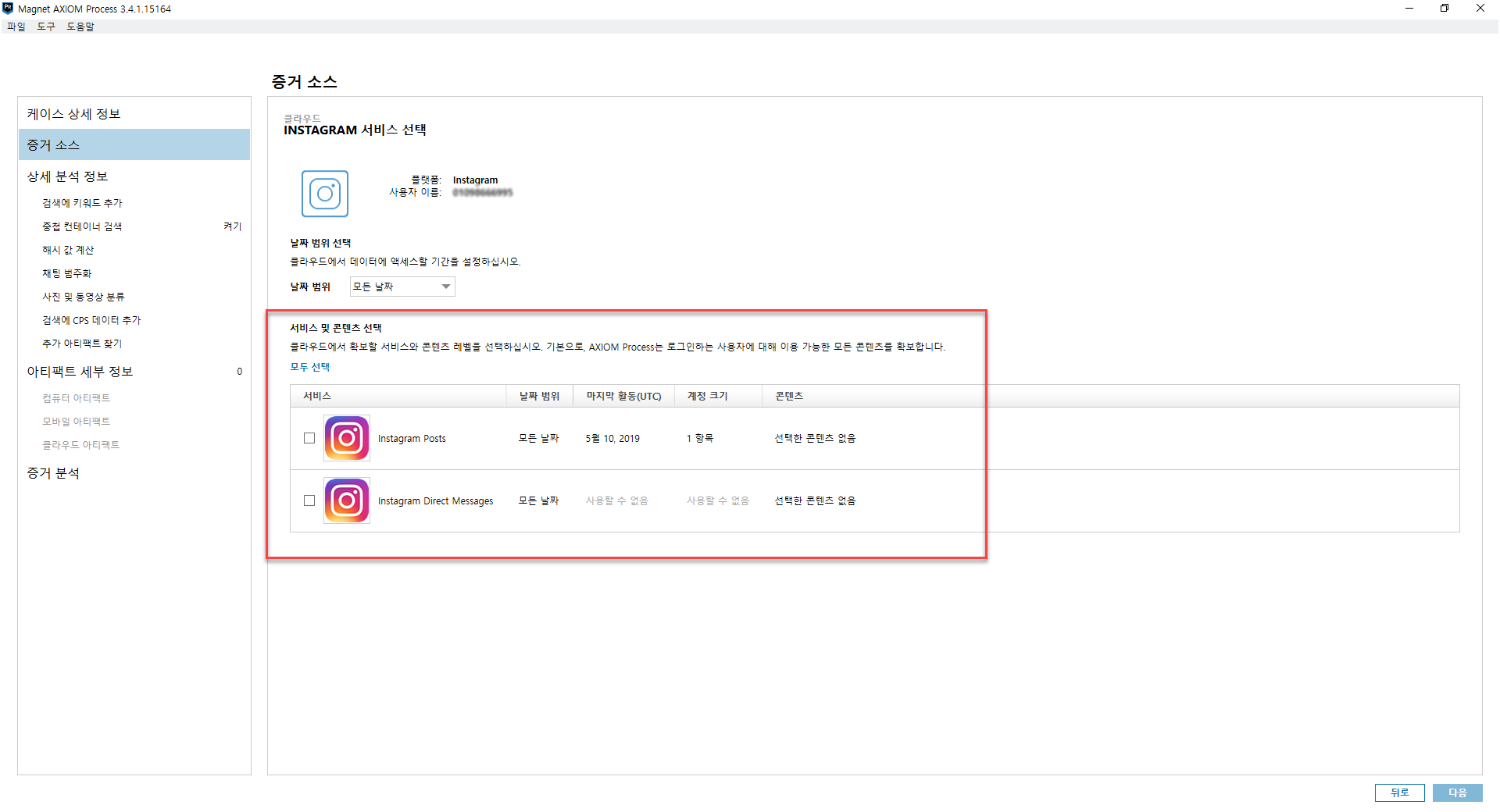The image size is (1500, 812).
Task: Open the 파일 menu
Action: 16,27
